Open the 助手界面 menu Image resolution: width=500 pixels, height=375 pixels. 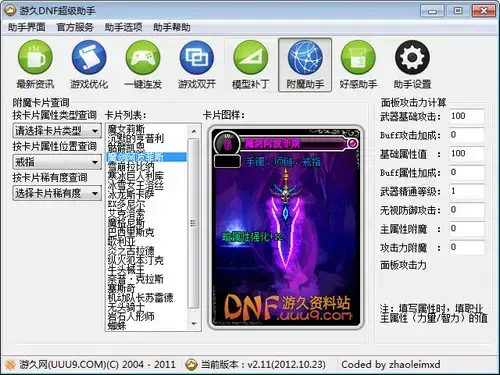[27, 27]
